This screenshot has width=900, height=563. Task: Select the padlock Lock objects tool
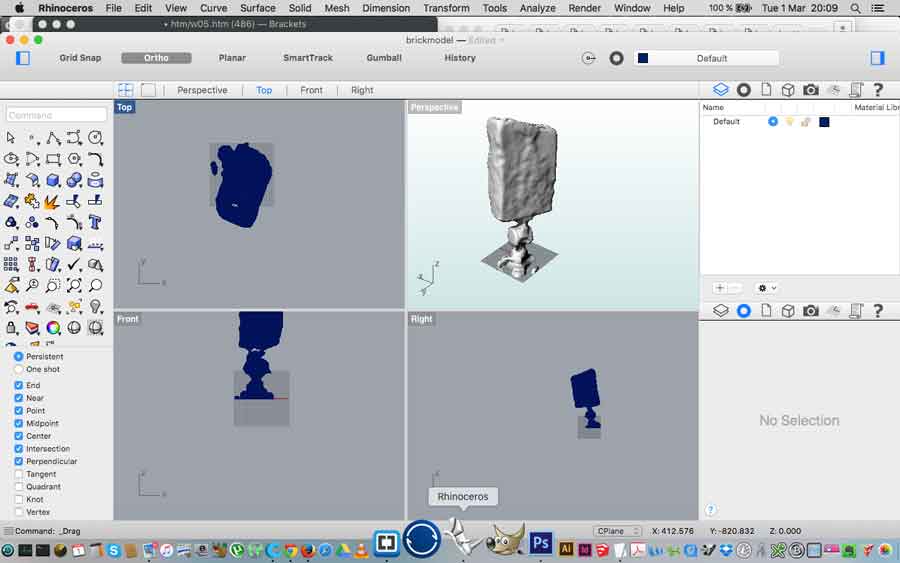(x=11, y=328)
